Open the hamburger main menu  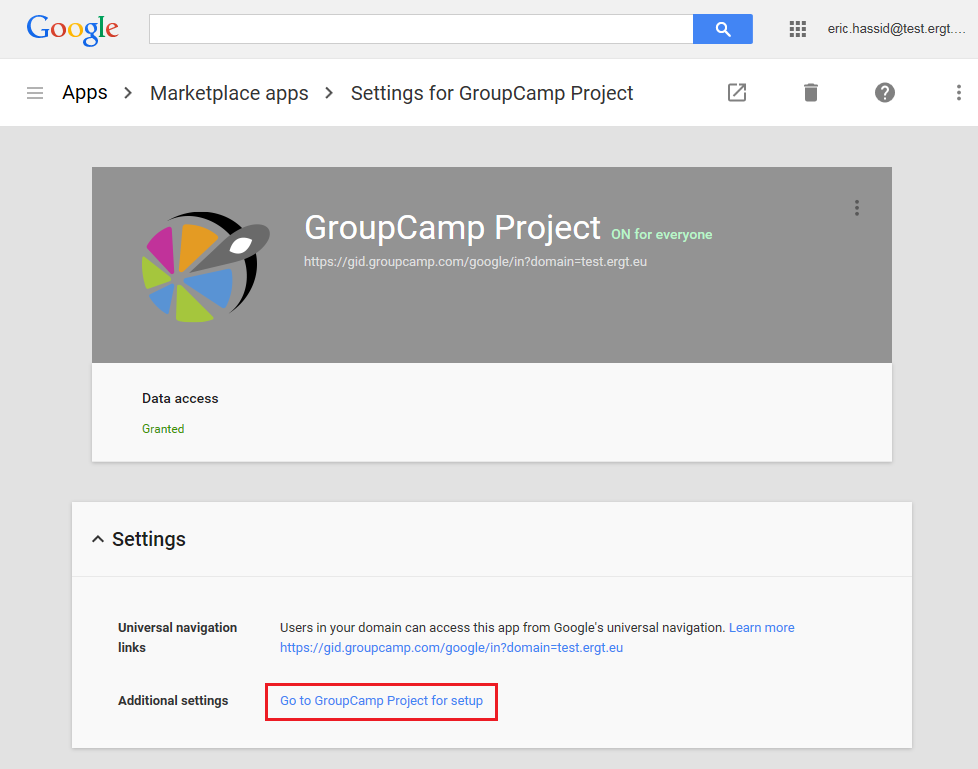pos(35,93)
